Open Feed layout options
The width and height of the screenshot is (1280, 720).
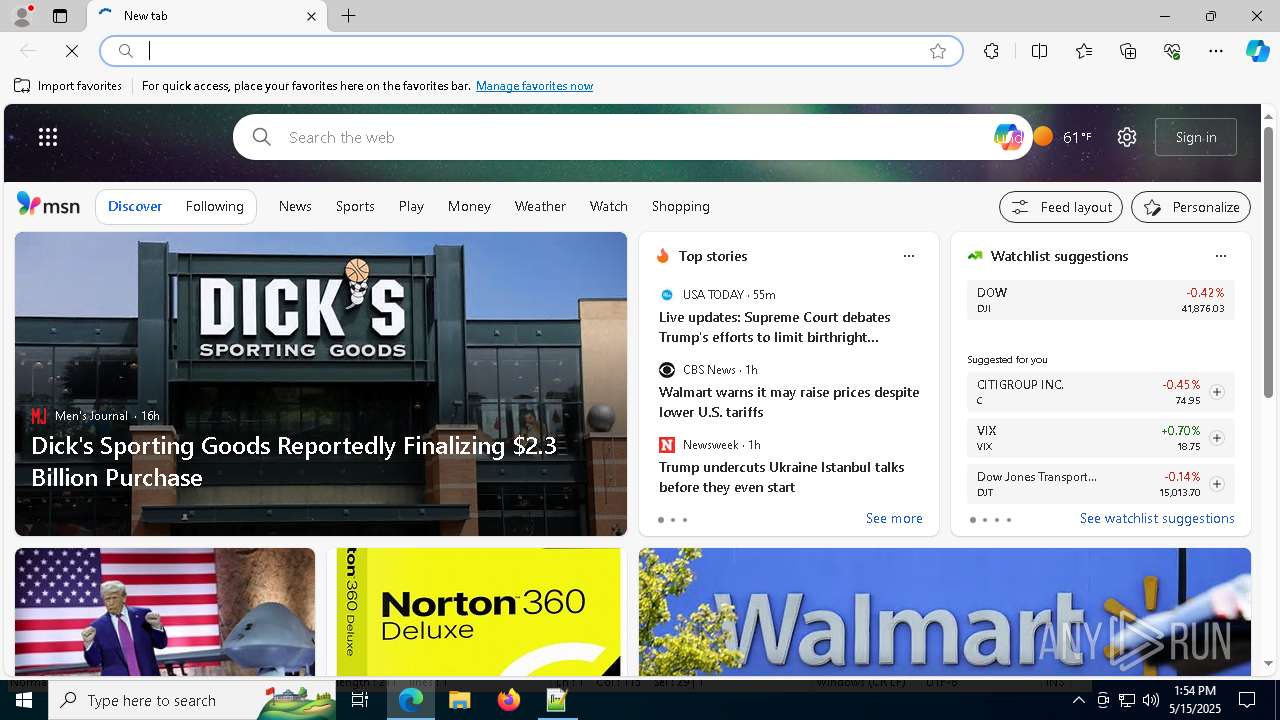1061,207
